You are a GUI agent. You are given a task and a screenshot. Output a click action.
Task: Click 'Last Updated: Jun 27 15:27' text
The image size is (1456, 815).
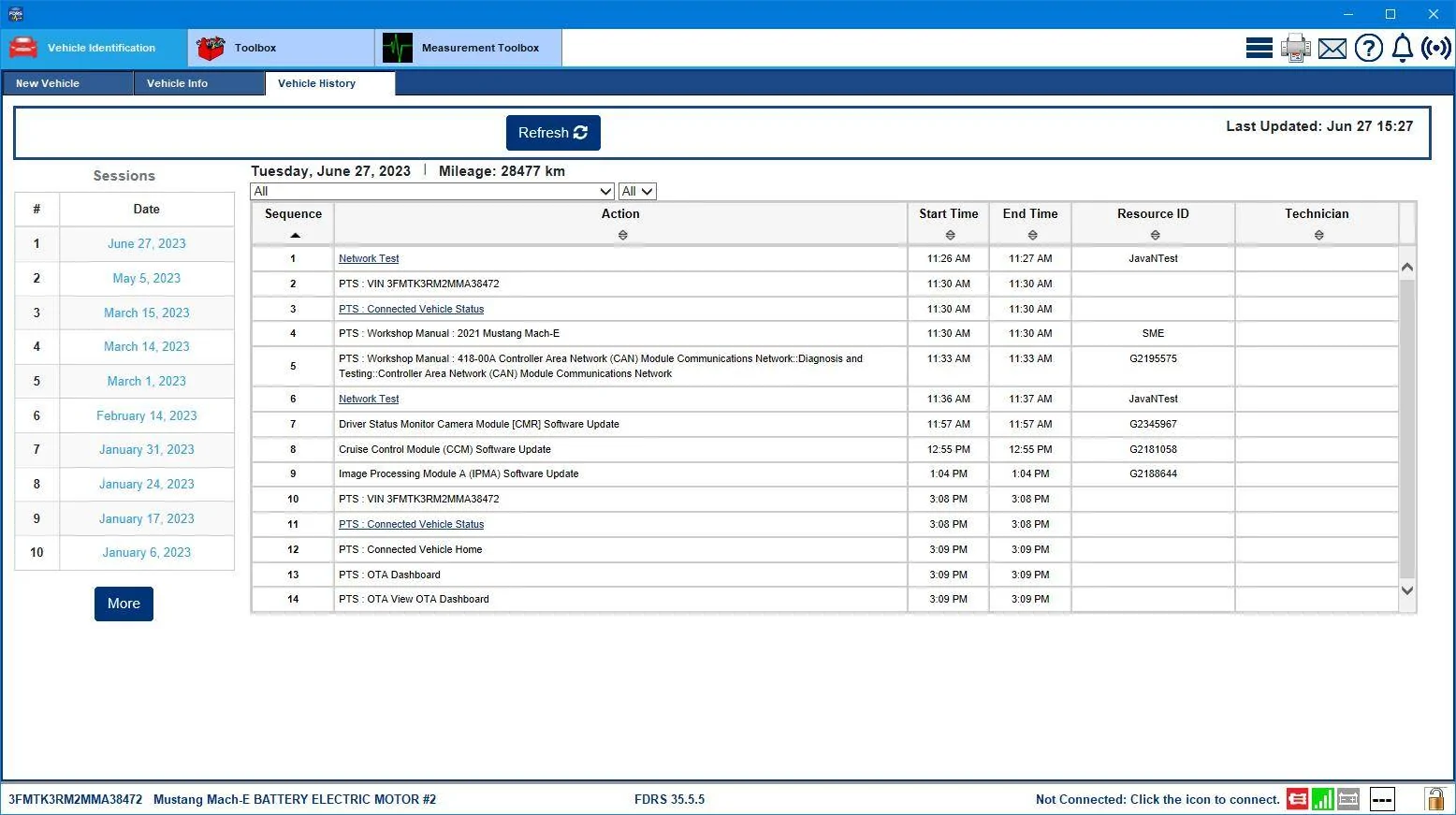(x=1319, y=126)
